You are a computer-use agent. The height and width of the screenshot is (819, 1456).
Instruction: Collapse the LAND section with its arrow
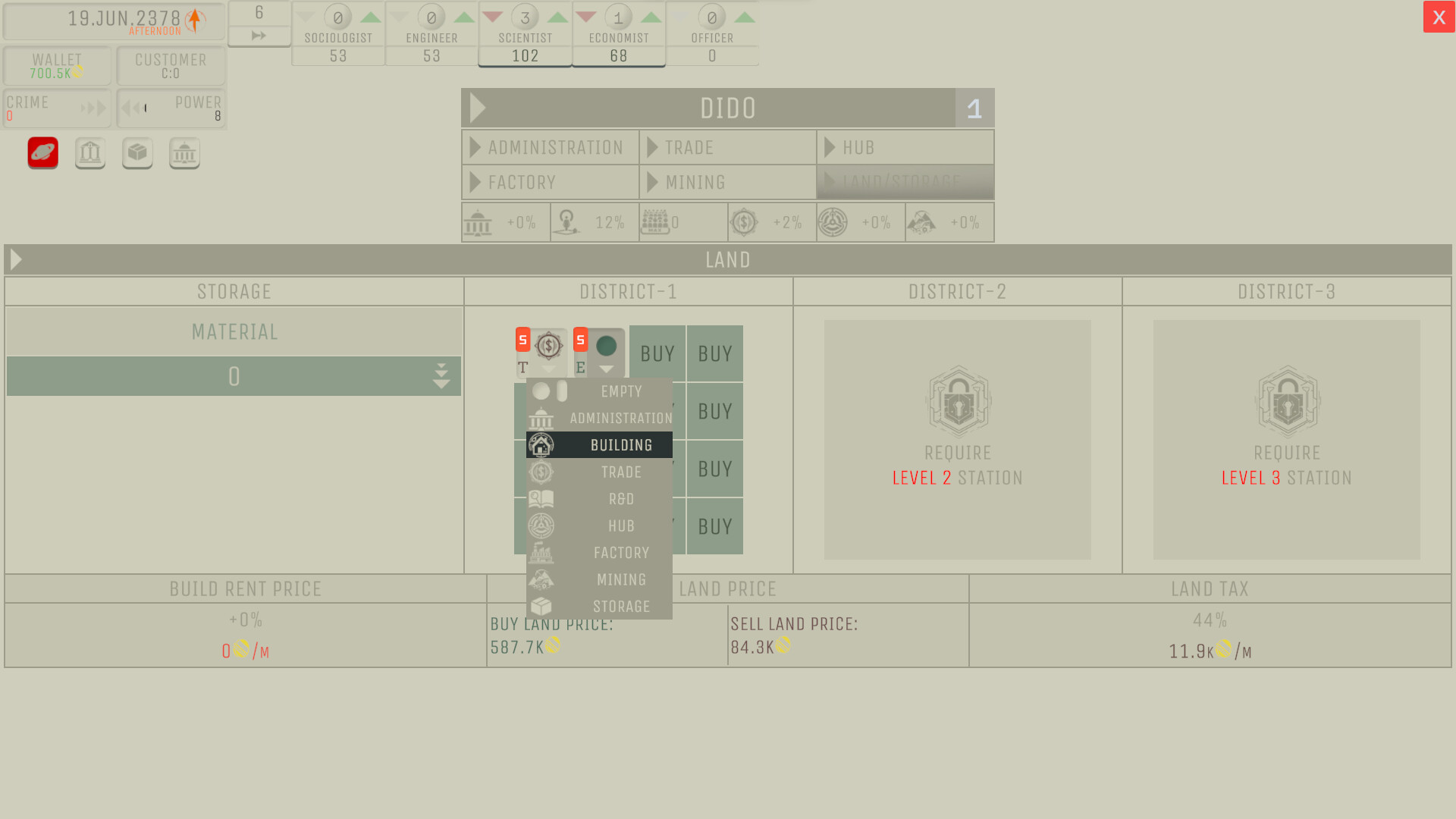coord(15,259)
